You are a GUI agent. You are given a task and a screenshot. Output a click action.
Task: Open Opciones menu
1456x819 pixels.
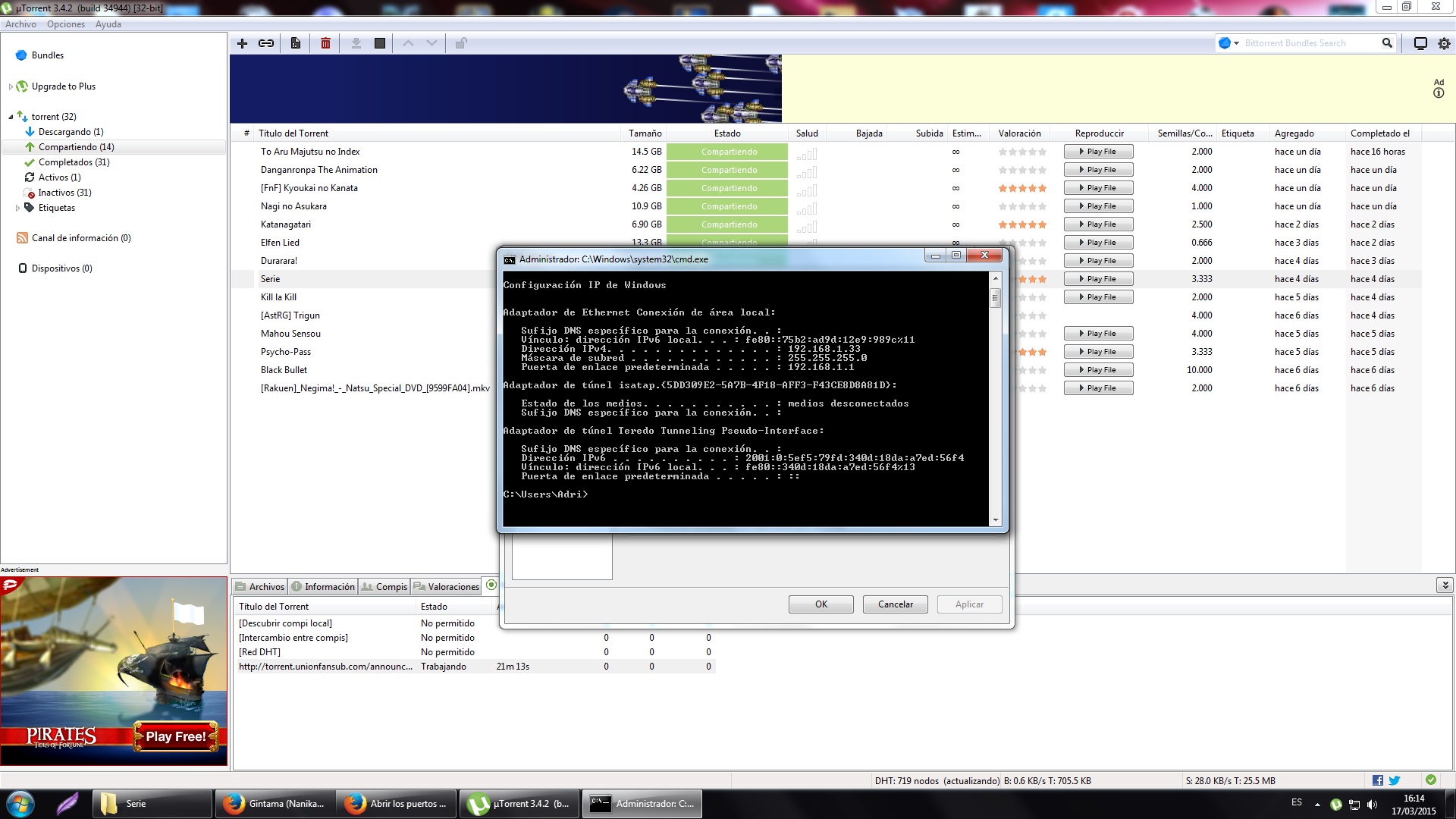coord(66,24)
